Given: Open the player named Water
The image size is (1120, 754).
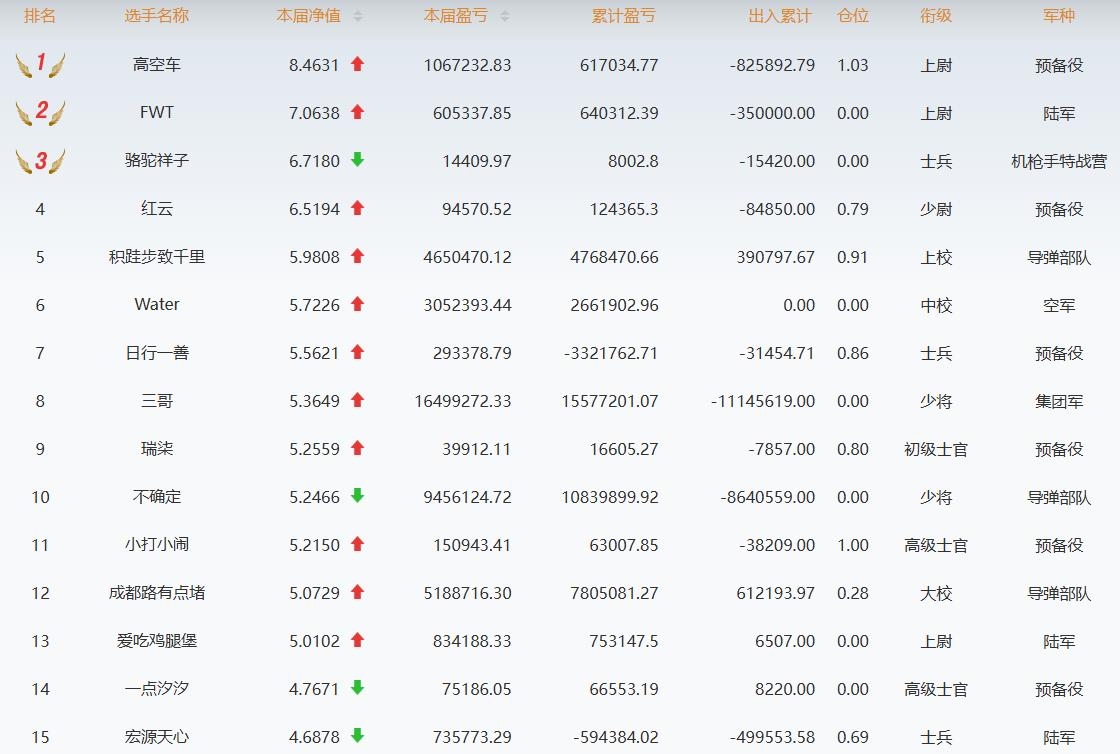Looking at the screenshot, I should point(157,305).
